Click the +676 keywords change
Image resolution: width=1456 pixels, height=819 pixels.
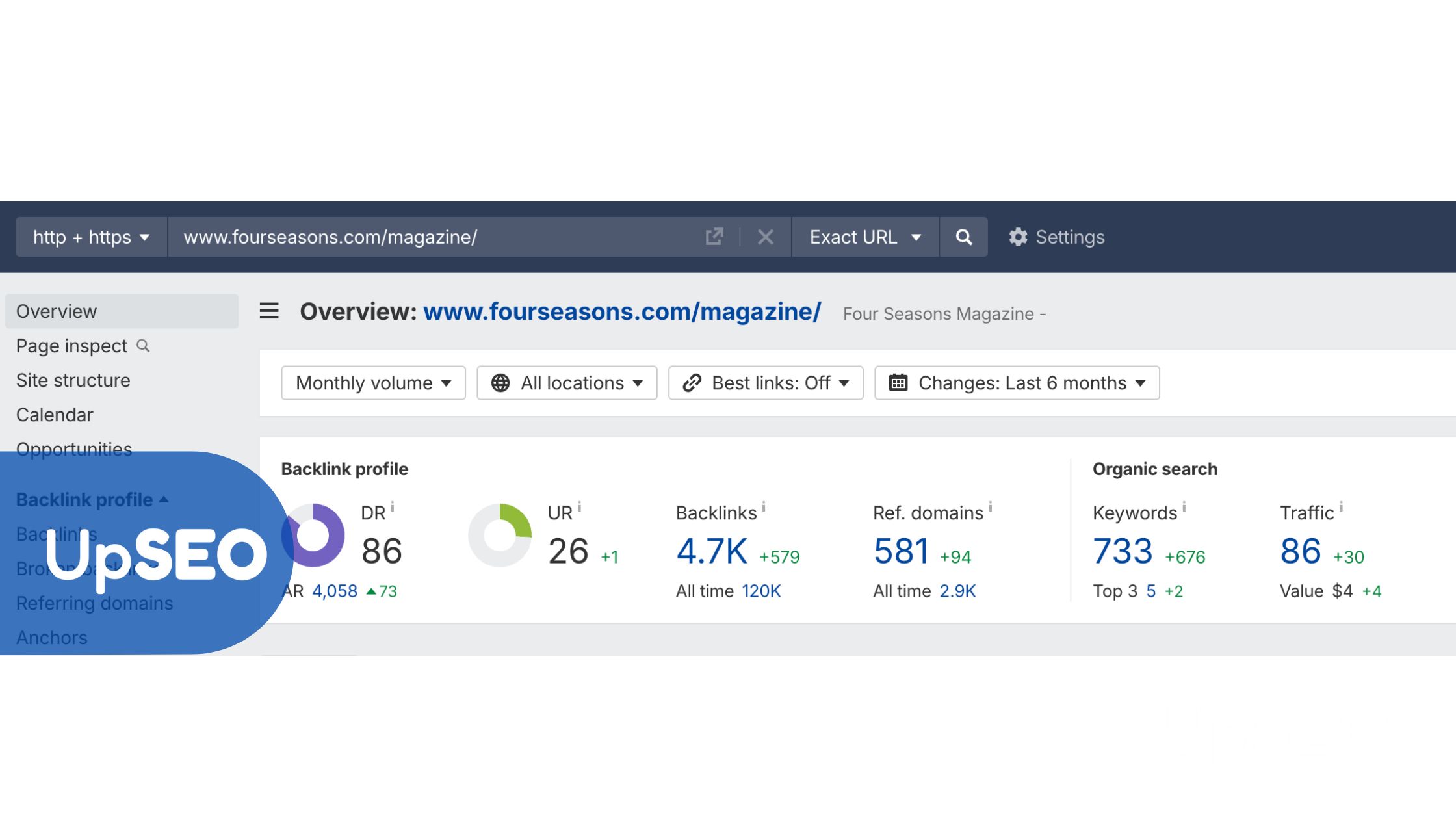tap(1185, 557)
